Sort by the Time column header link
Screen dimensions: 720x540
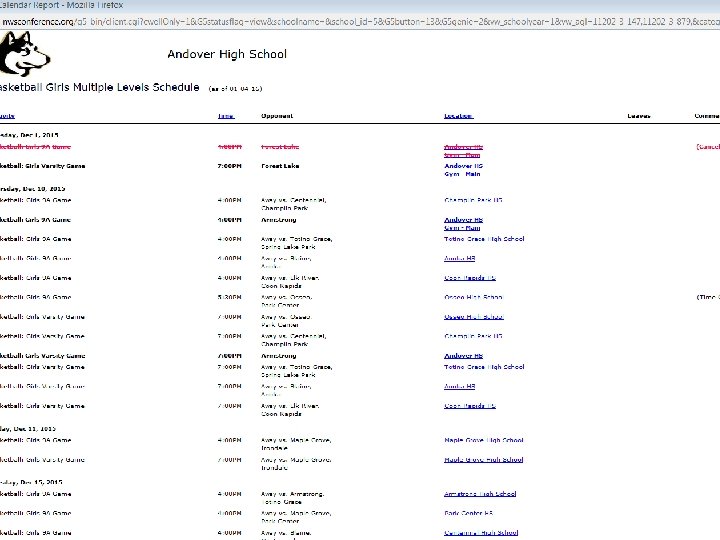pos(226,116)
